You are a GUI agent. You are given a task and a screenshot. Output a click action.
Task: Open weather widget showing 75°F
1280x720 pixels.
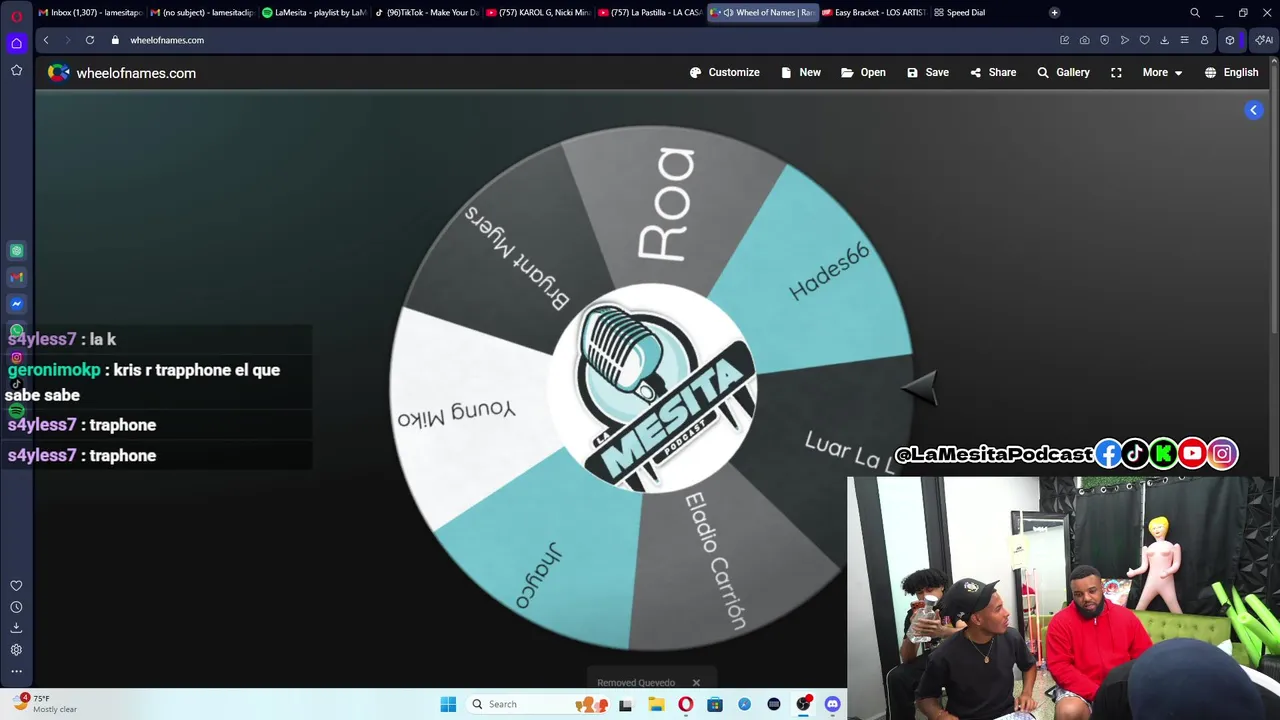tap(46, 704)
